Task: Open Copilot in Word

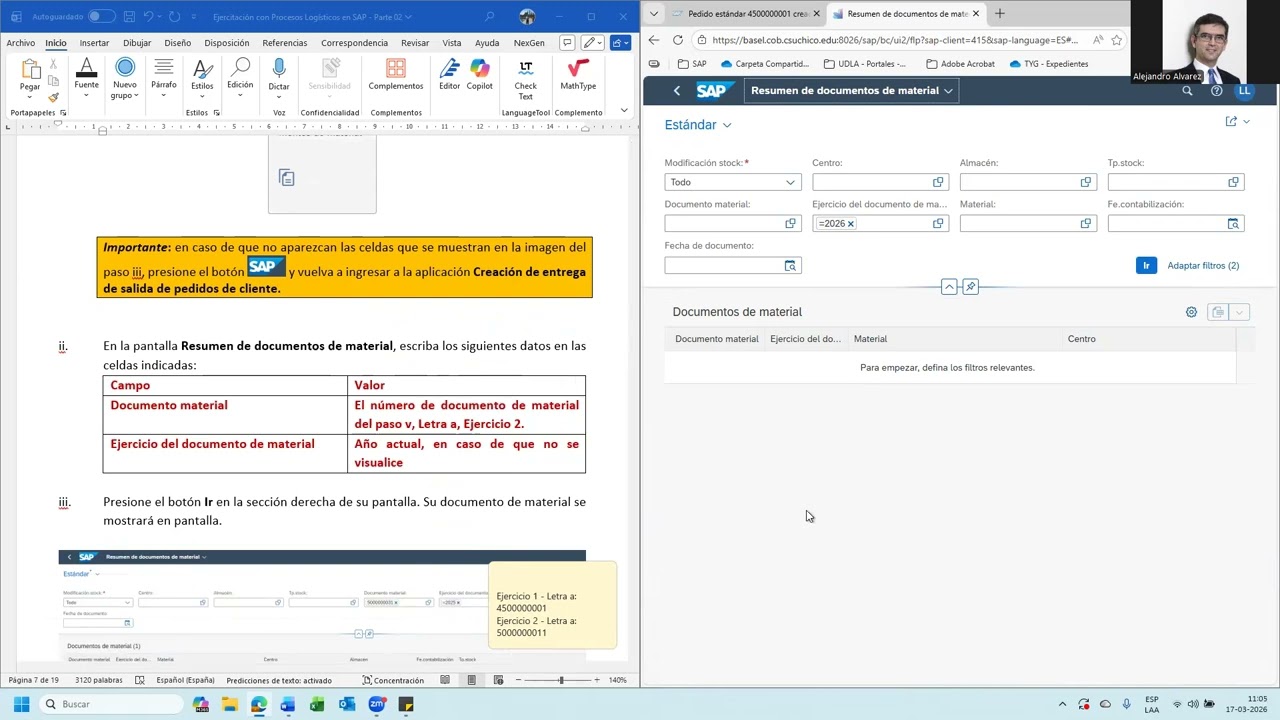Action: click(480, 75)
